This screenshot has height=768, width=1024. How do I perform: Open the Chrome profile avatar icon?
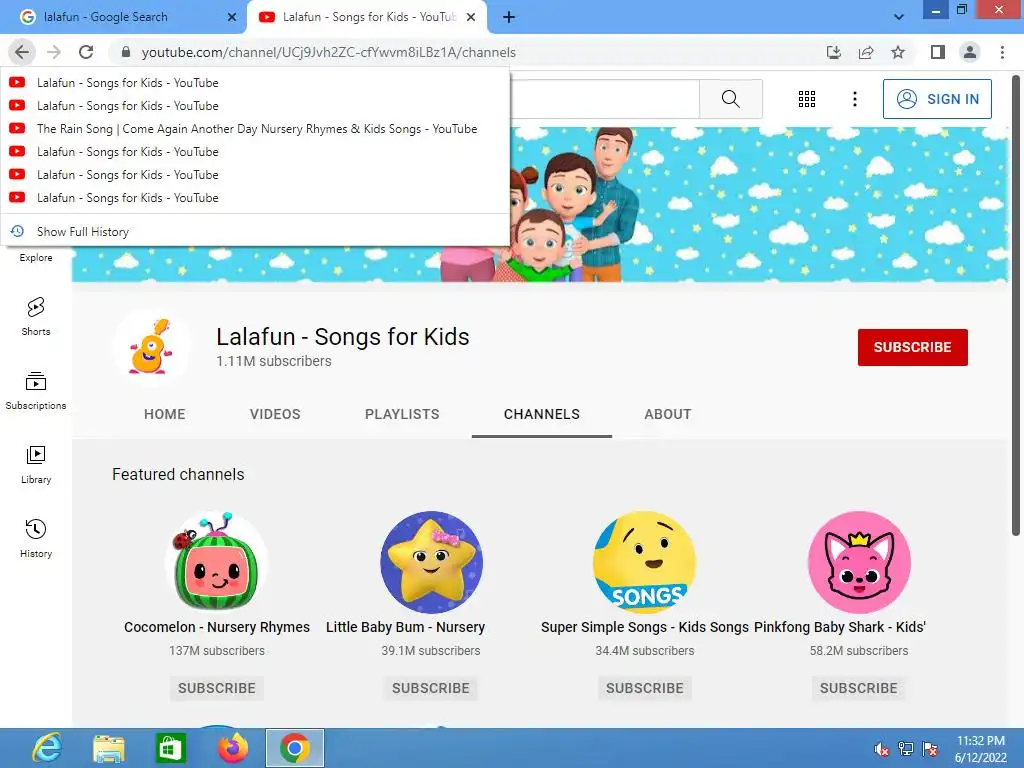970,52
